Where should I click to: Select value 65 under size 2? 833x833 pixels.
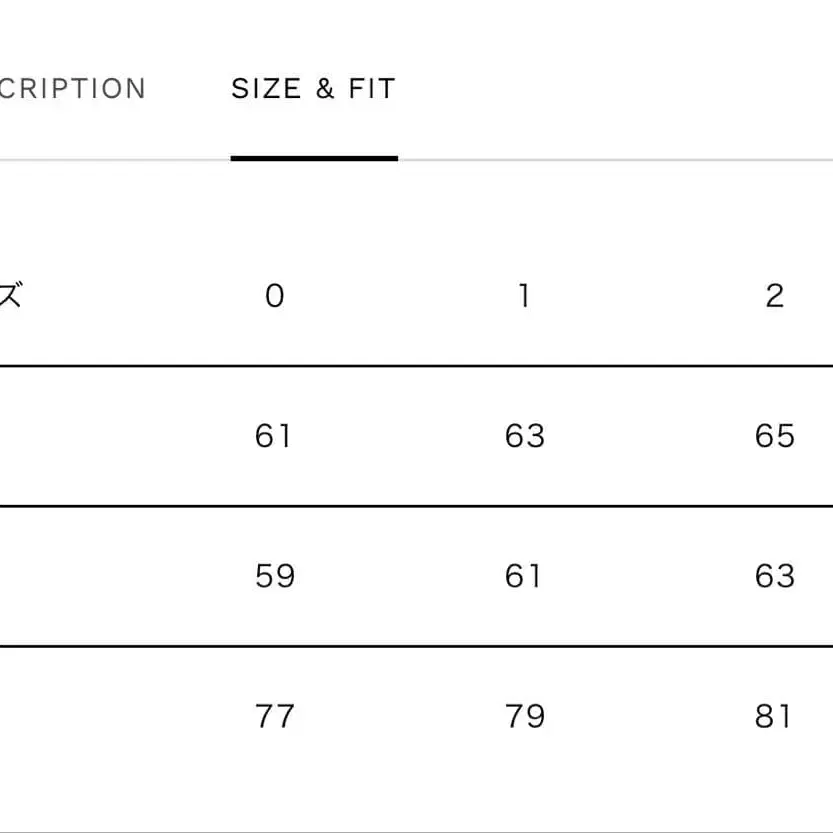(x=774, y=436)
